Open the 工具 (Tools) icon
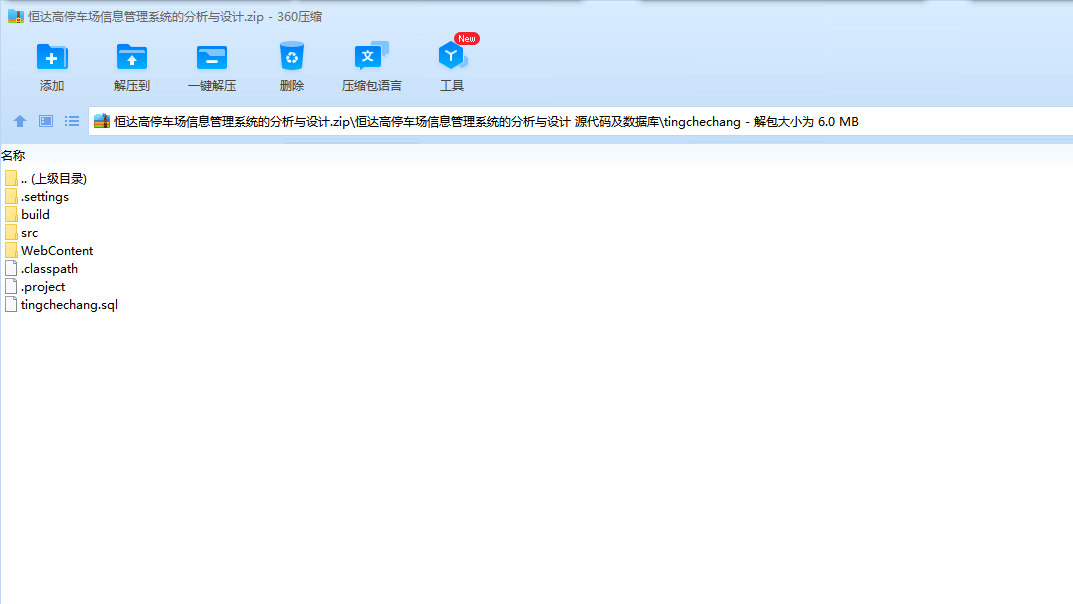 click(452, 56)
